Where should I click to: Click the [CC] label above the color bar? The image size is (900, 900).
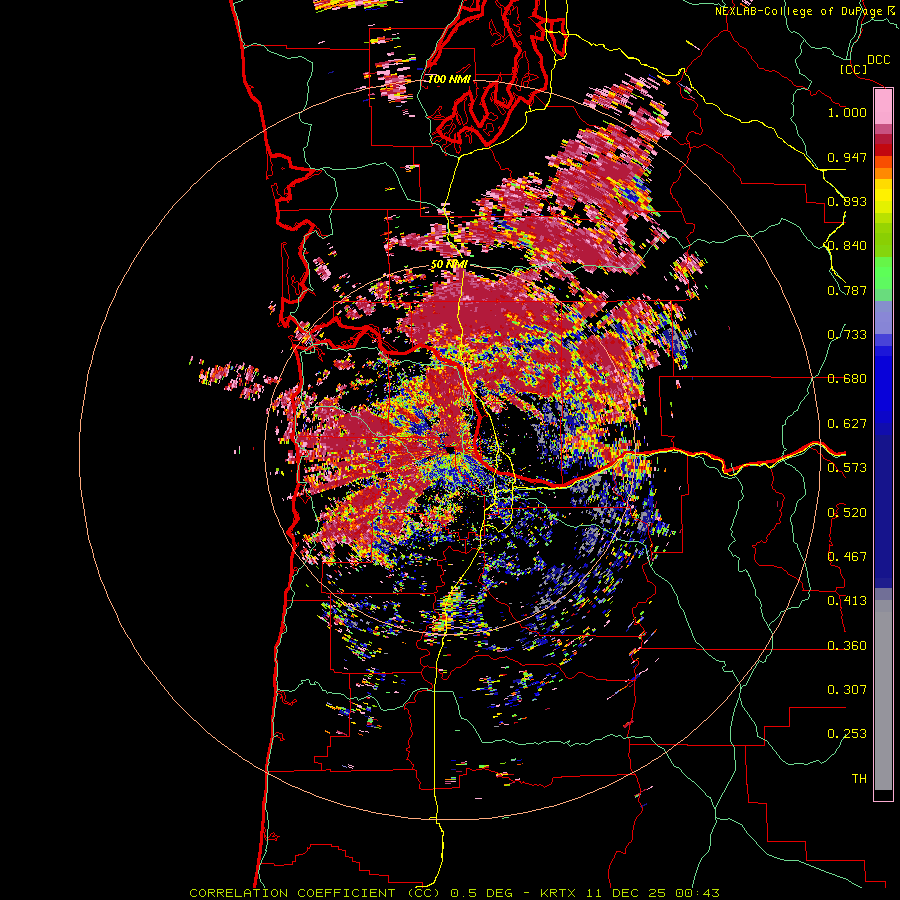(x=853, y=69)
